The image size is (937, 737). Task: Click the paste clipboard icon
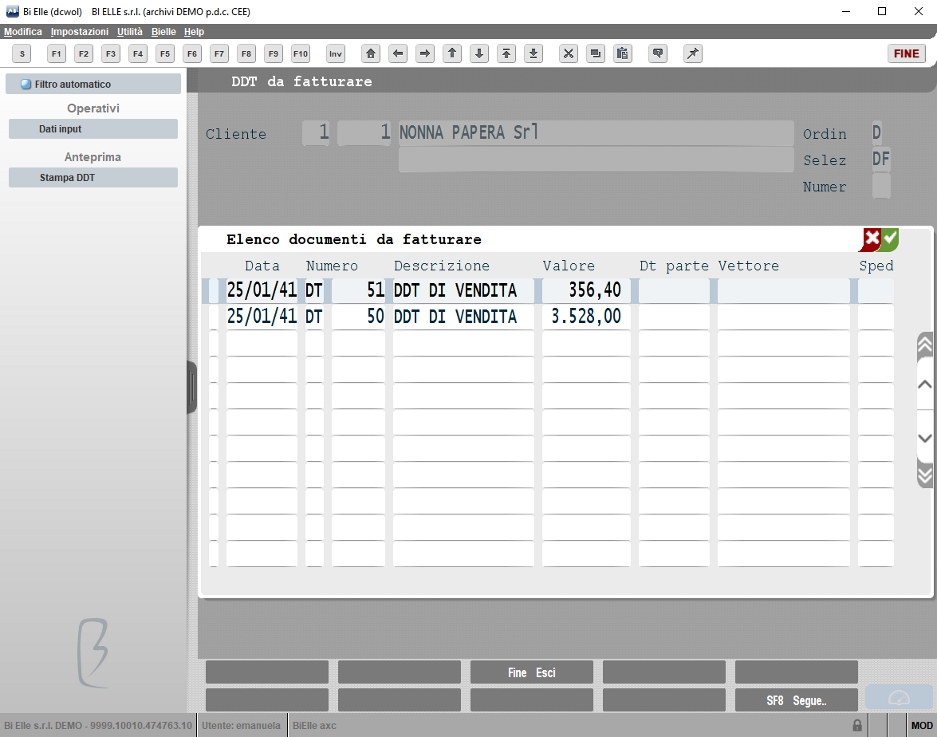pyautogui.click(x=622, y=54)
